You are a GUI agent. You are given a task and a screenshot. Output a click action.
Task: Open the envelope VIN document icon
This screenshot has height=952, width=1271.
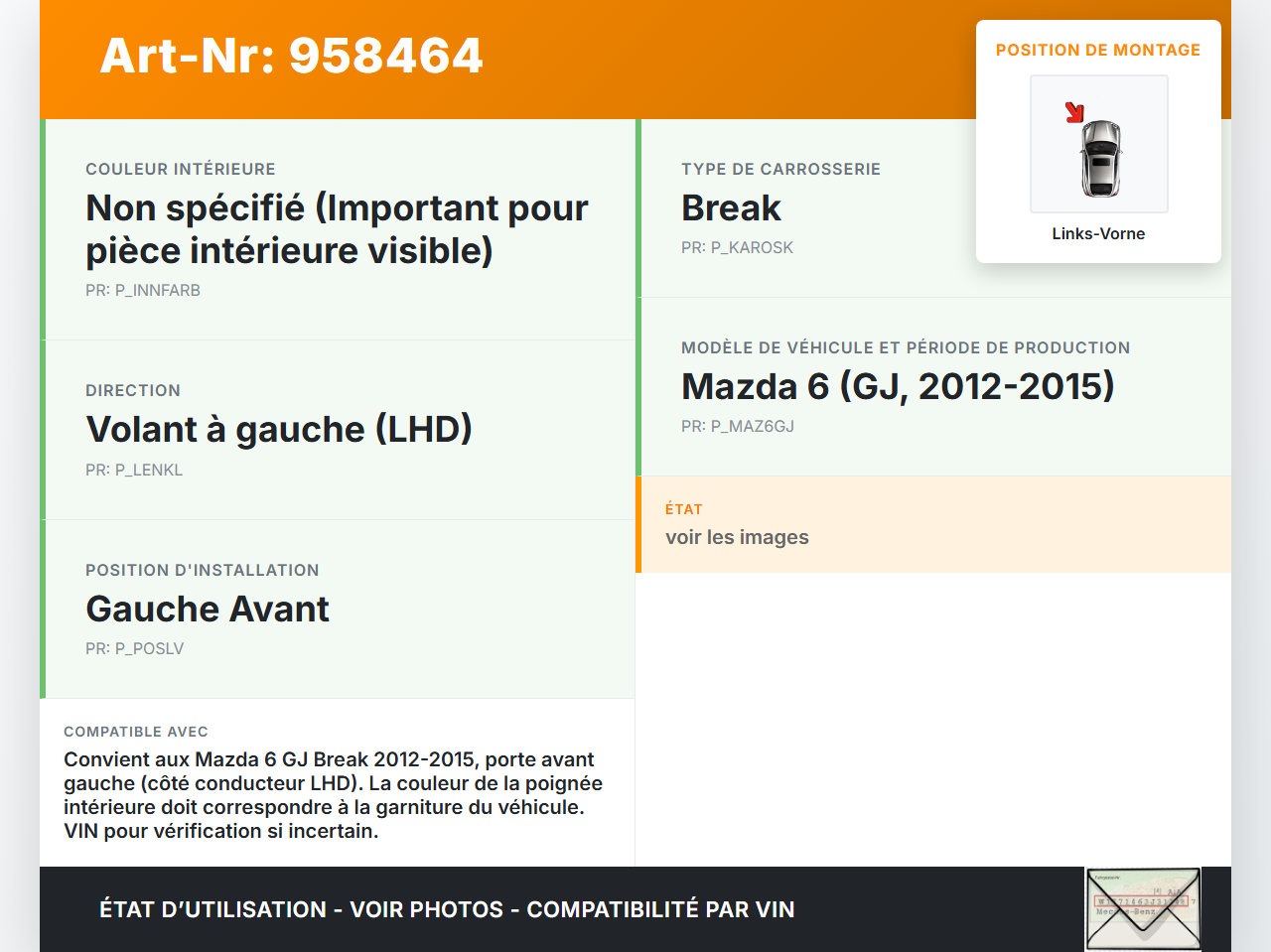point(1143,908)
